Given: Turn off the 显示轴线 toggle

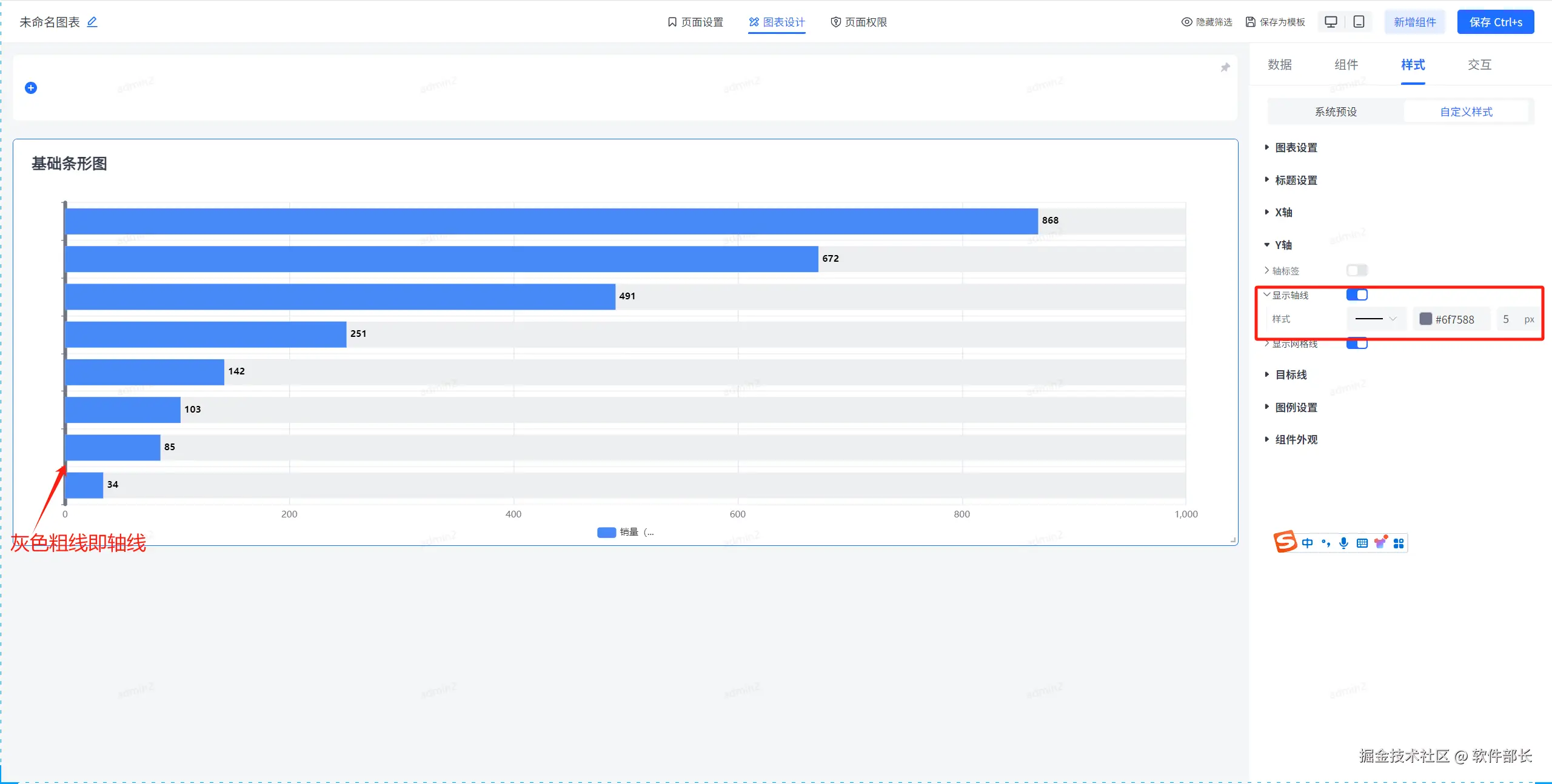Looking at the screenshot, I should pos(1357,294).
